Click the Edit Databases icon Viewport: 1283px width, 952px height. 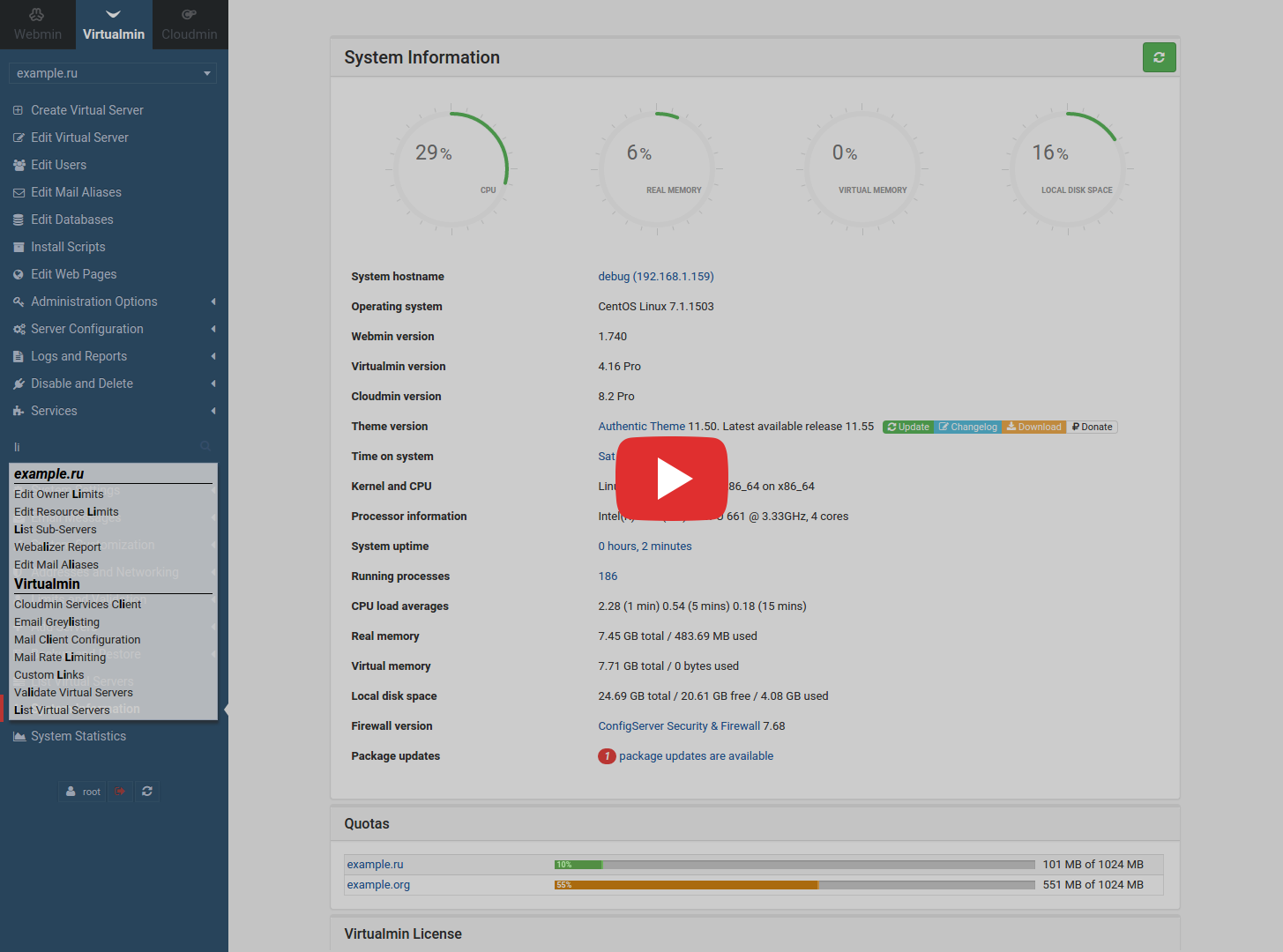click(x=18, y=219)
